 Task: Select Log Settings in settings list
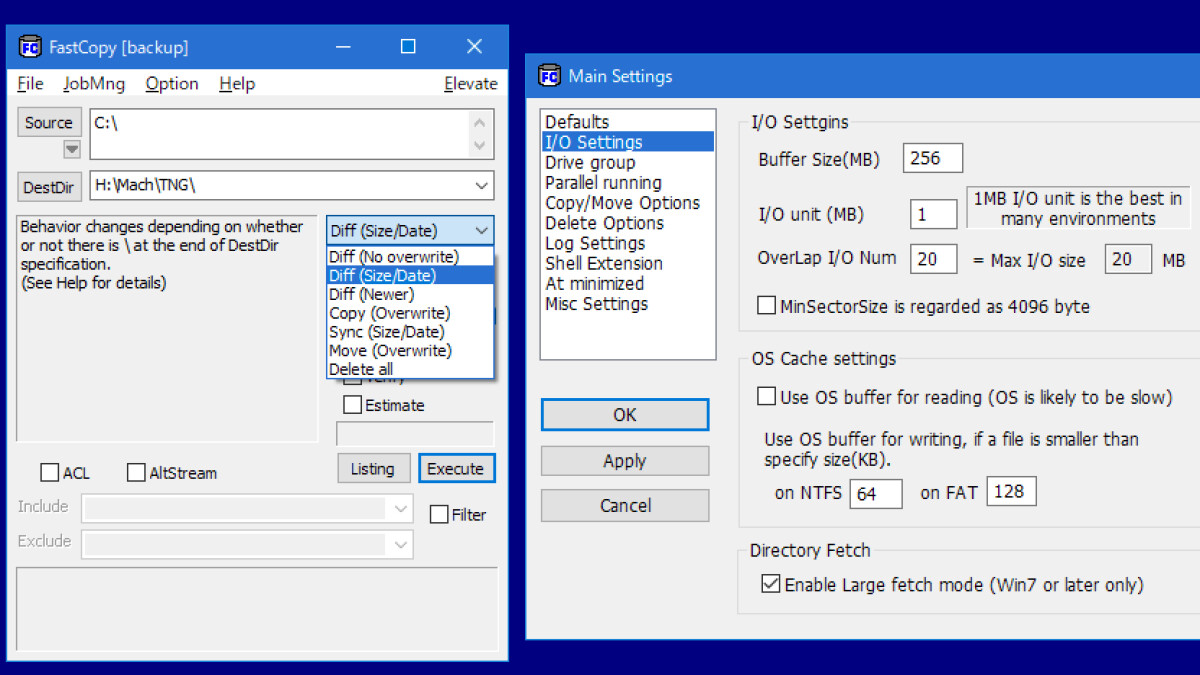pos(627,243)
